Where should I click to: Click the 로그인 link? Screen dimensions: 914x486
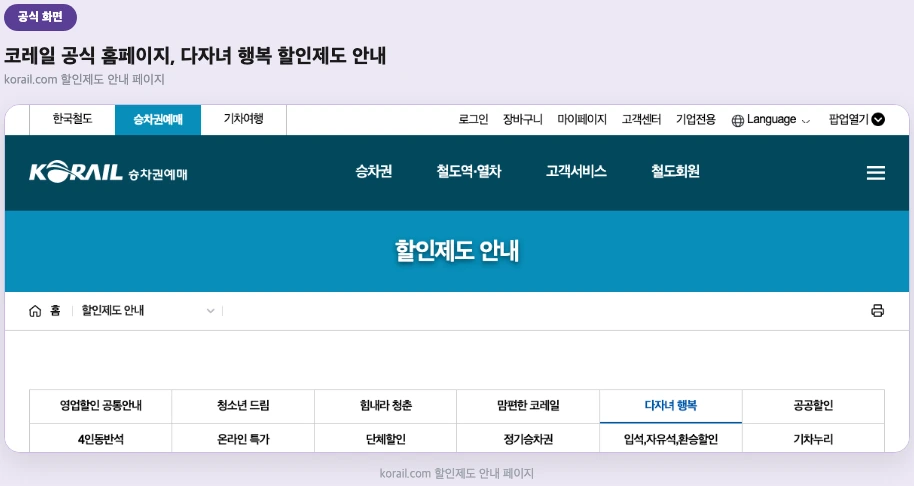473,119
